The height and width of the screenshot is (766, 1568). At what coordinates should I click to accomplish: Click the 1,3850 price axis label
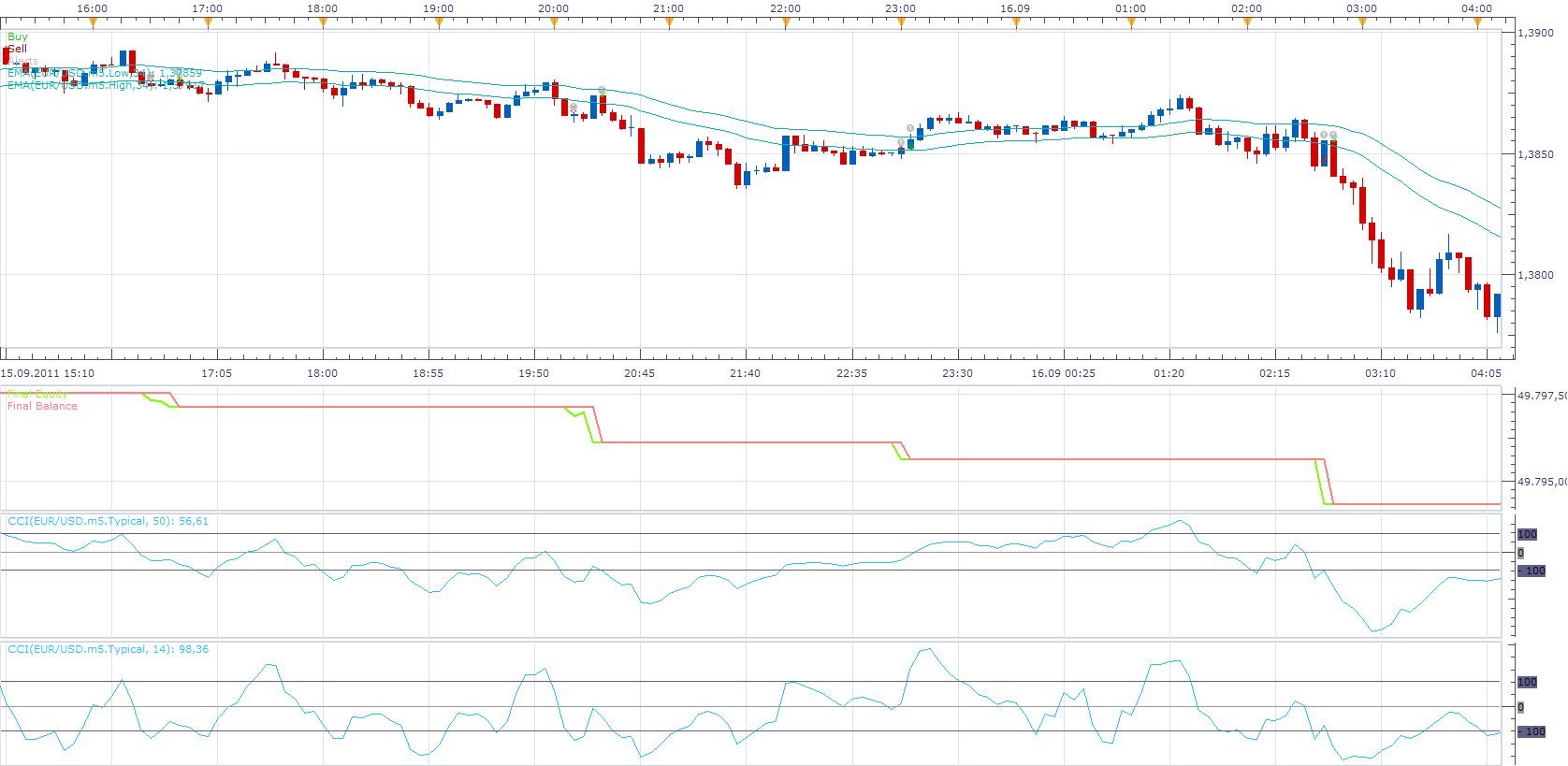[1535, 154]
